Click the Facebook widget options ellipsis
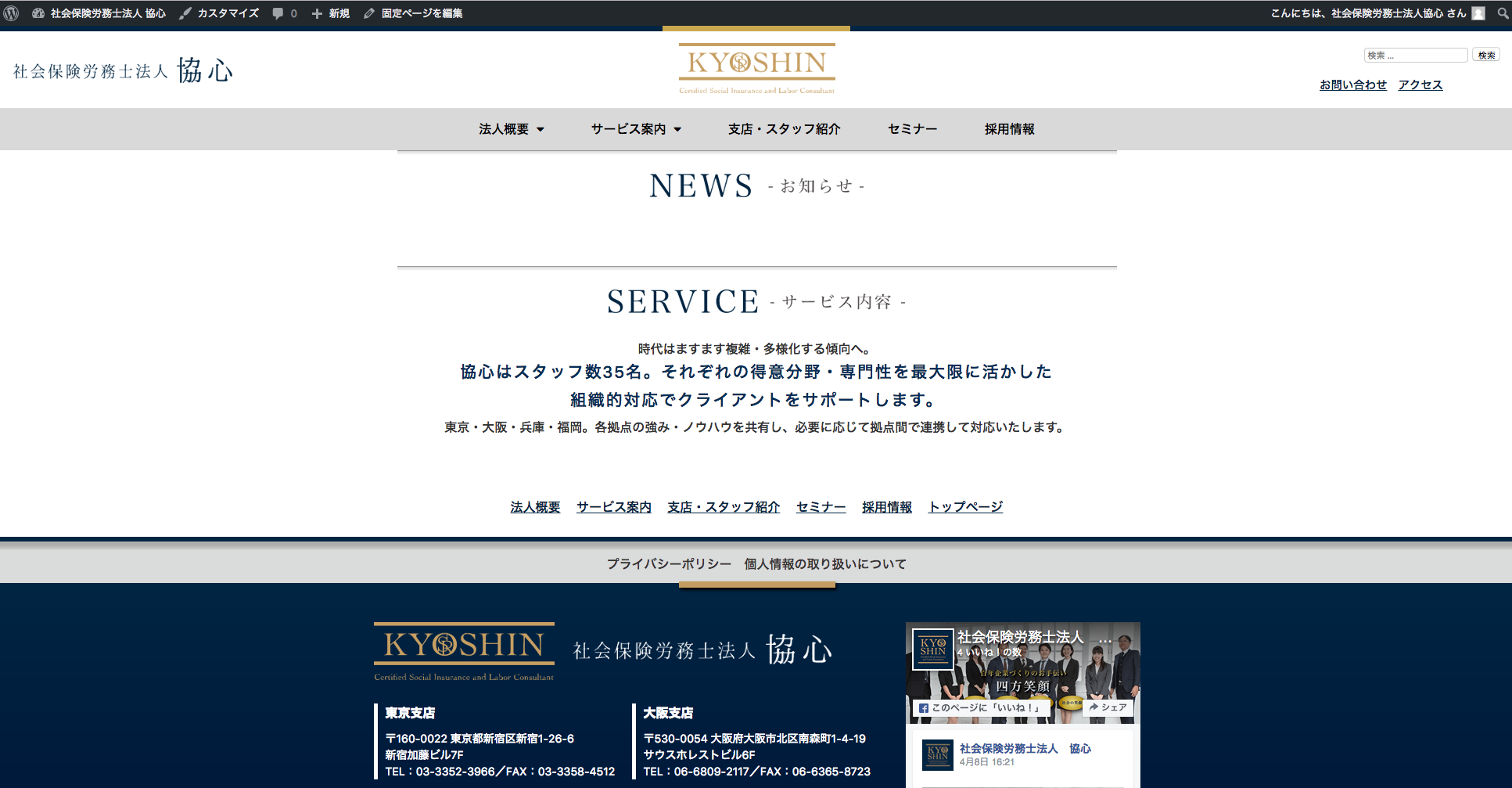Image resolution: width=1512 pixels, height=788 pixels. (x=1104, y=641)
